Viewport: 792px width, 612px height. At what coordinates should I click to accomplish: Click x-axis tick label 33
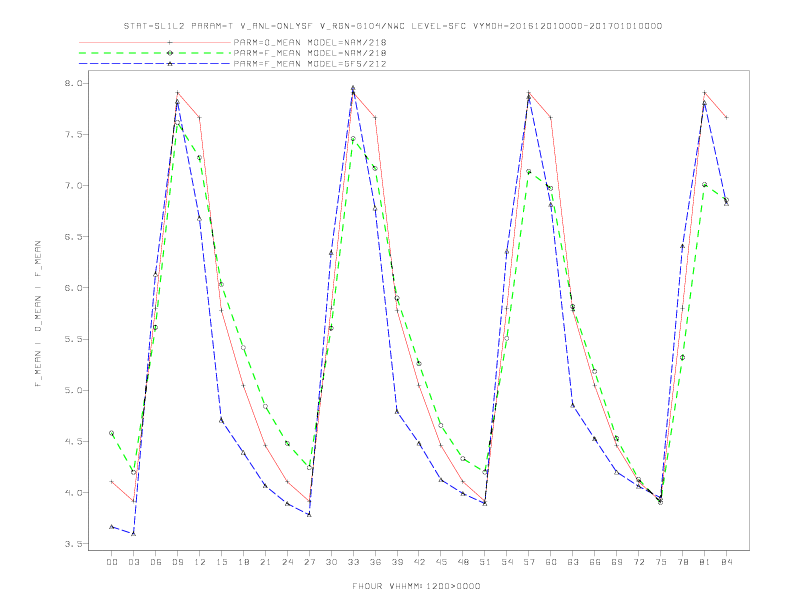353,562
